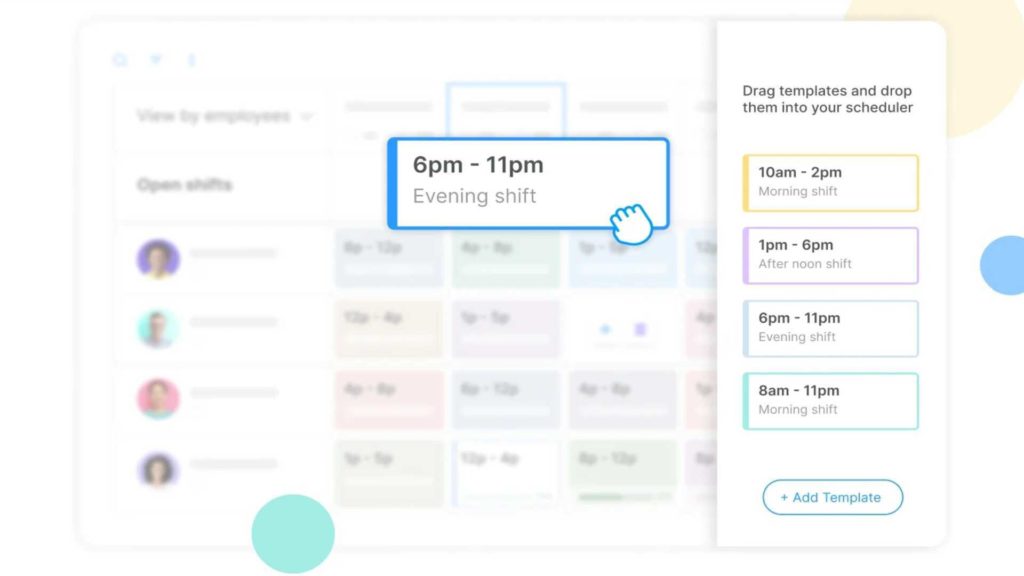Click the purple template icon in the empty cell
This screenshot has height=576, width=1024.
pyautogui.click(x=640, y=329)
